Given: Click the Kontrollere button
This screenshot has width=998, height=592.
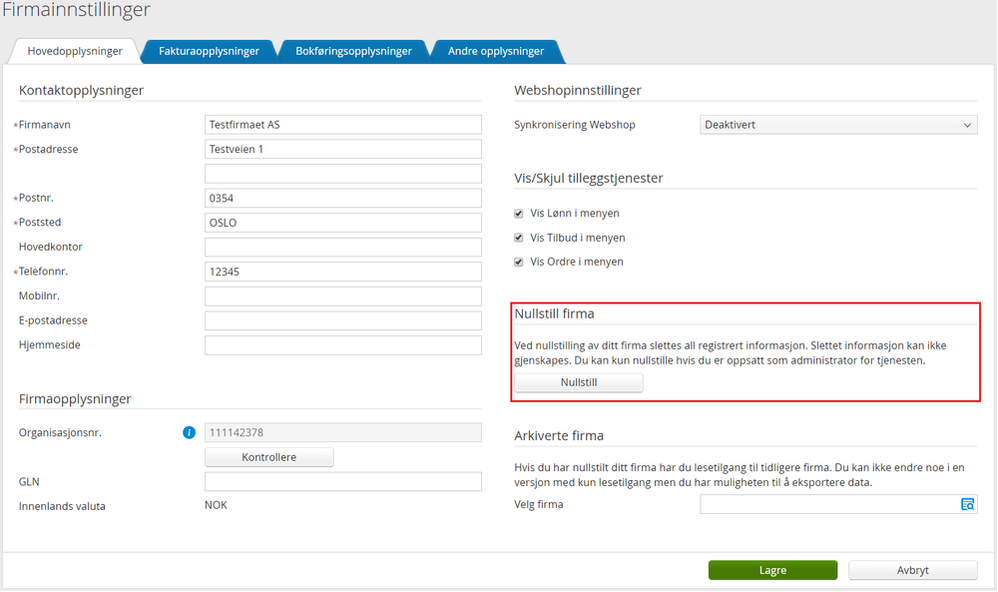Looking at the screenshot, I should (269, 457).
